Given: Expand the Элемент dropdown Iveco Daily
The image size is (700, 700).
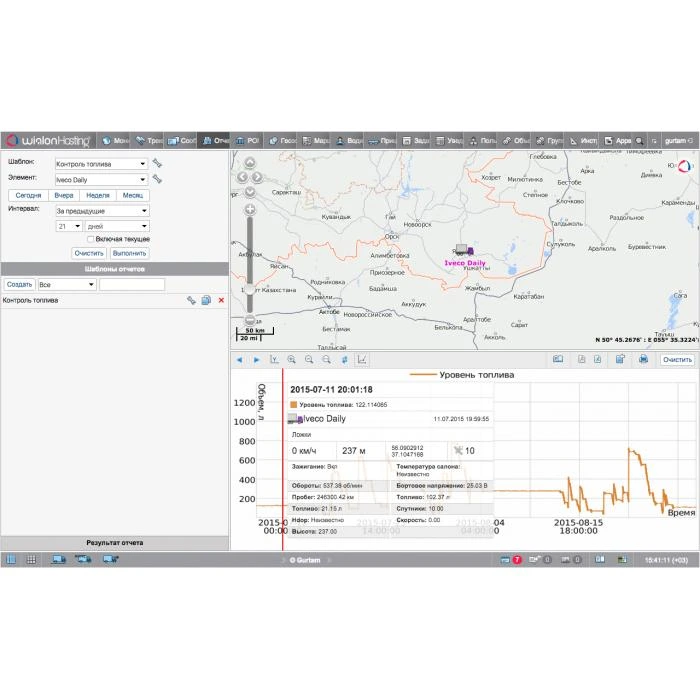Looking at the screenshot, I should [x=101, y=179].
